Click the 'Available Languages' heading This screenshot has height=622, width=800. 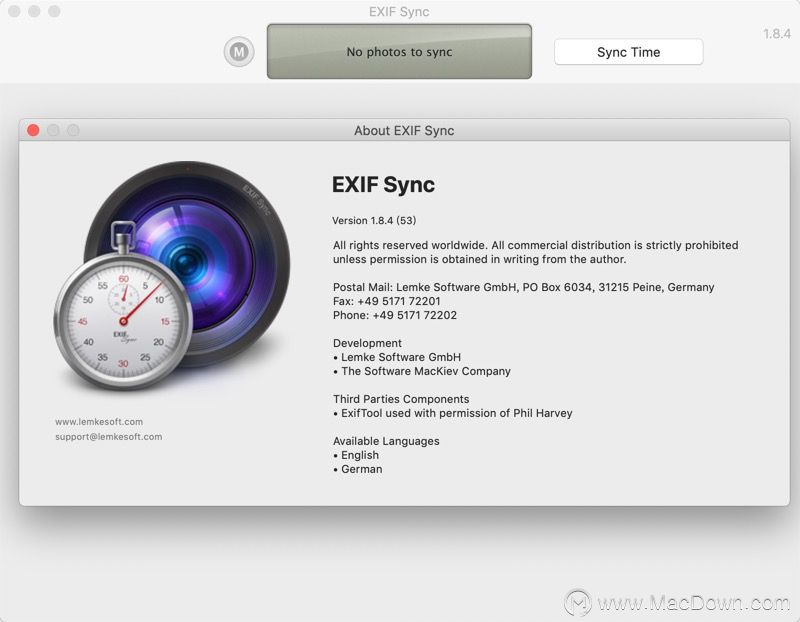click(386, 441)
